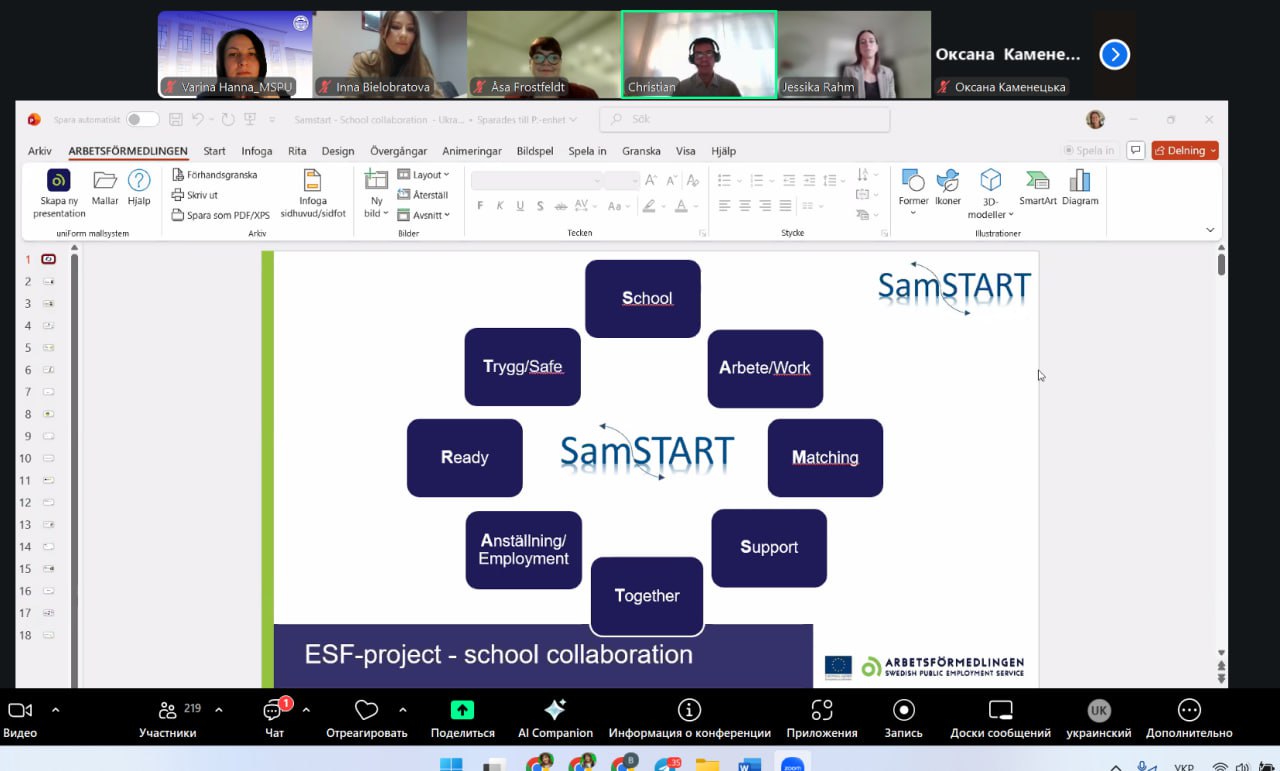Click the Diagram chart icon

pos(1080,181)
